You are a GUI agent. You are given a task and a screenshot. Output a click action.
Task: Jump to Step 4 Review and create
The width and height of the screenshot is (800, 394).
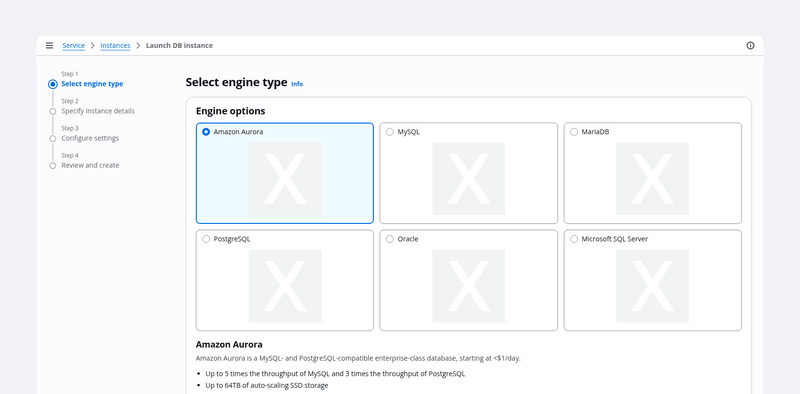pyautogui.click(x=90, y=165)
